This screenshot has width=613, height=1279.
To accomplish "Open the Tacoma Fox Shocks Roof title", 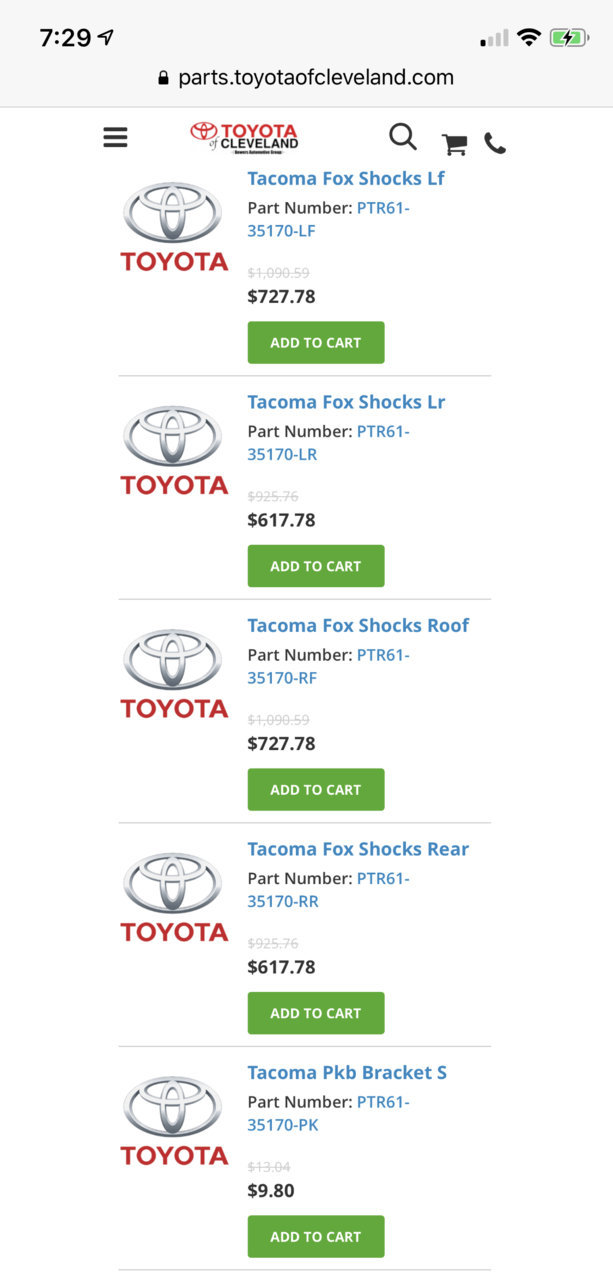I will (358, 625).
